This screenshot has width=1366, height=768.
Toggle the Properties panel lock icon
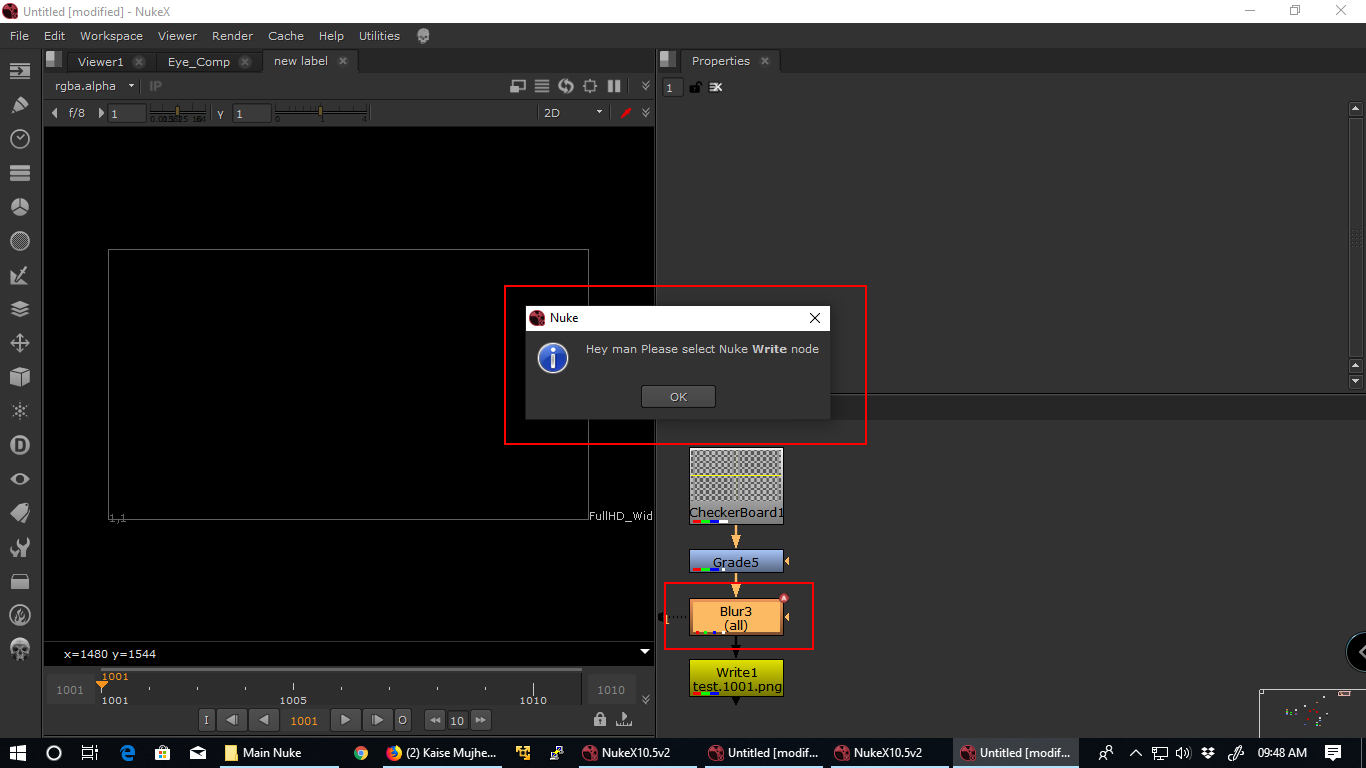click(x=695, y=88)
